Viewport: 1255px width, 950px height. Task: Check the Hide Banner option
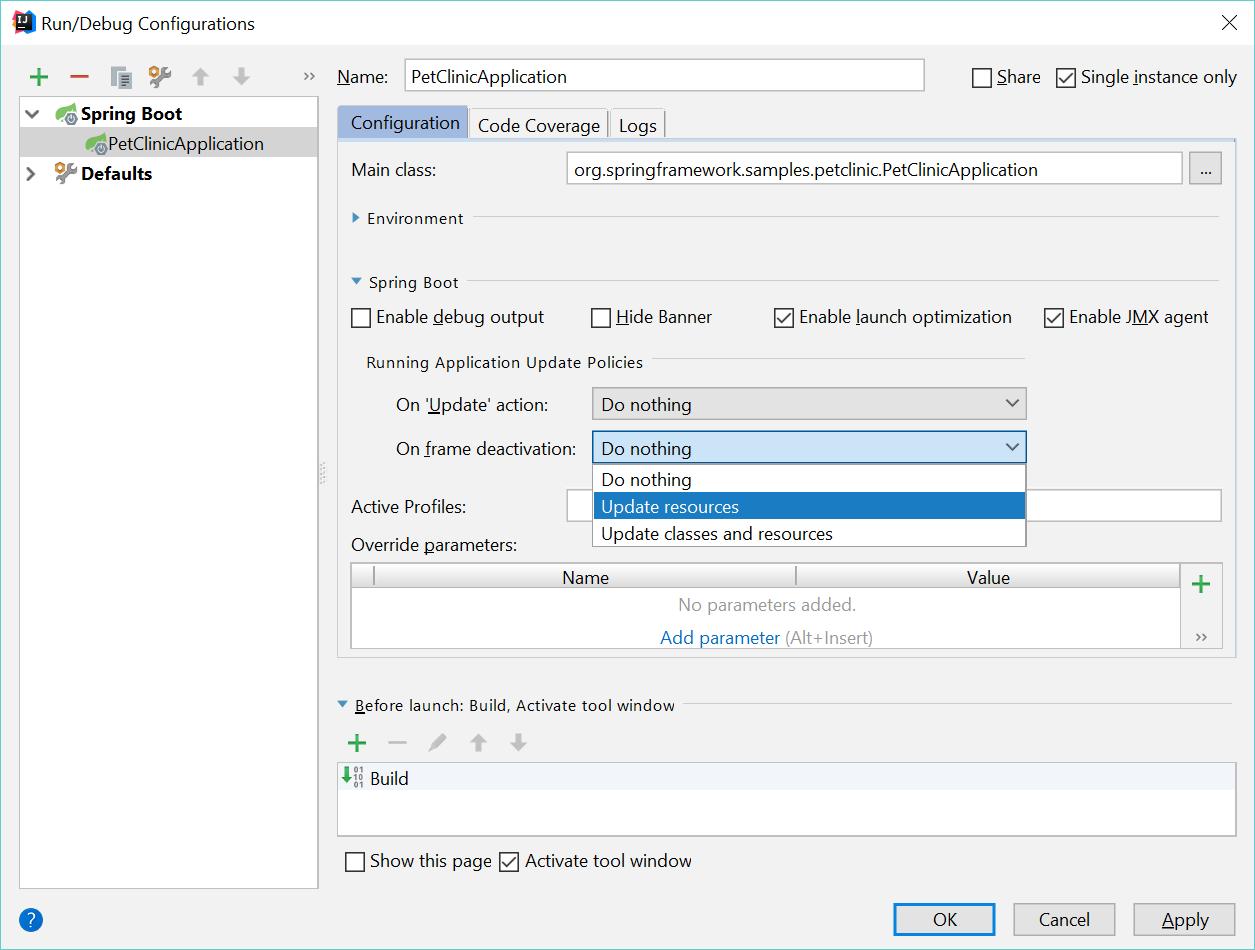click(601, 318)
